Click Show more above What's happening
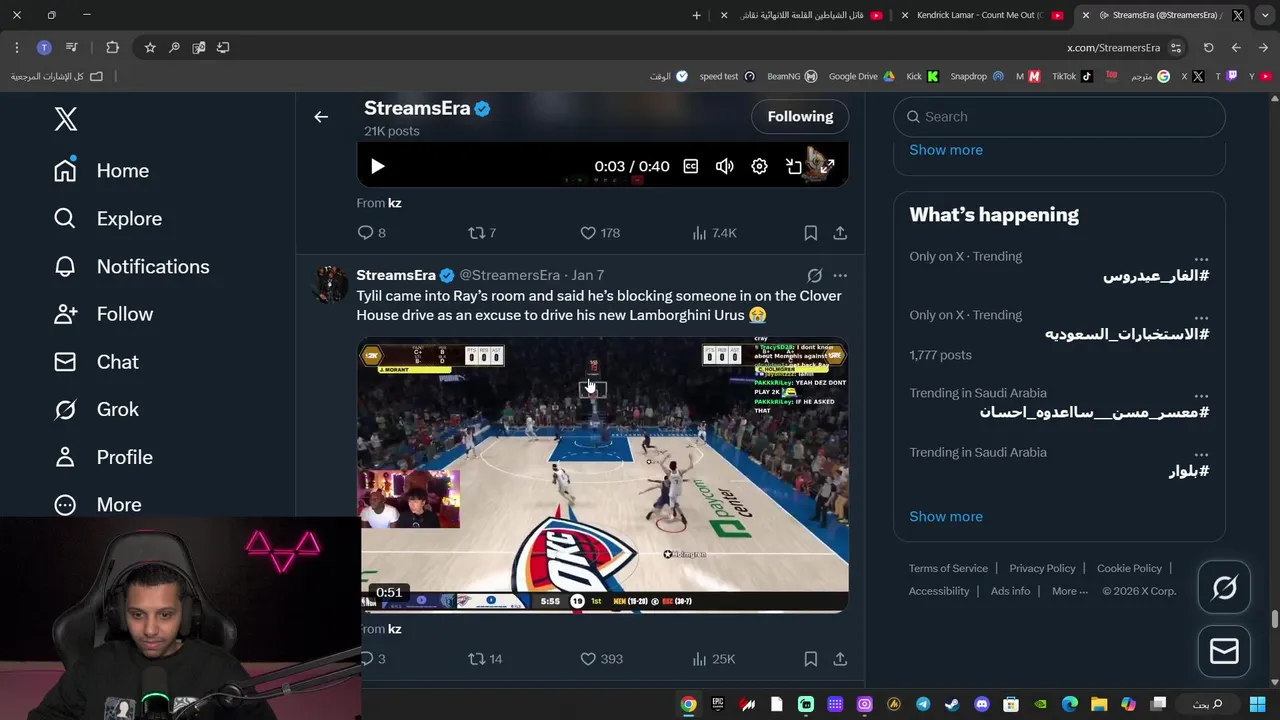The image size is (1280, 720). (946, 150)
